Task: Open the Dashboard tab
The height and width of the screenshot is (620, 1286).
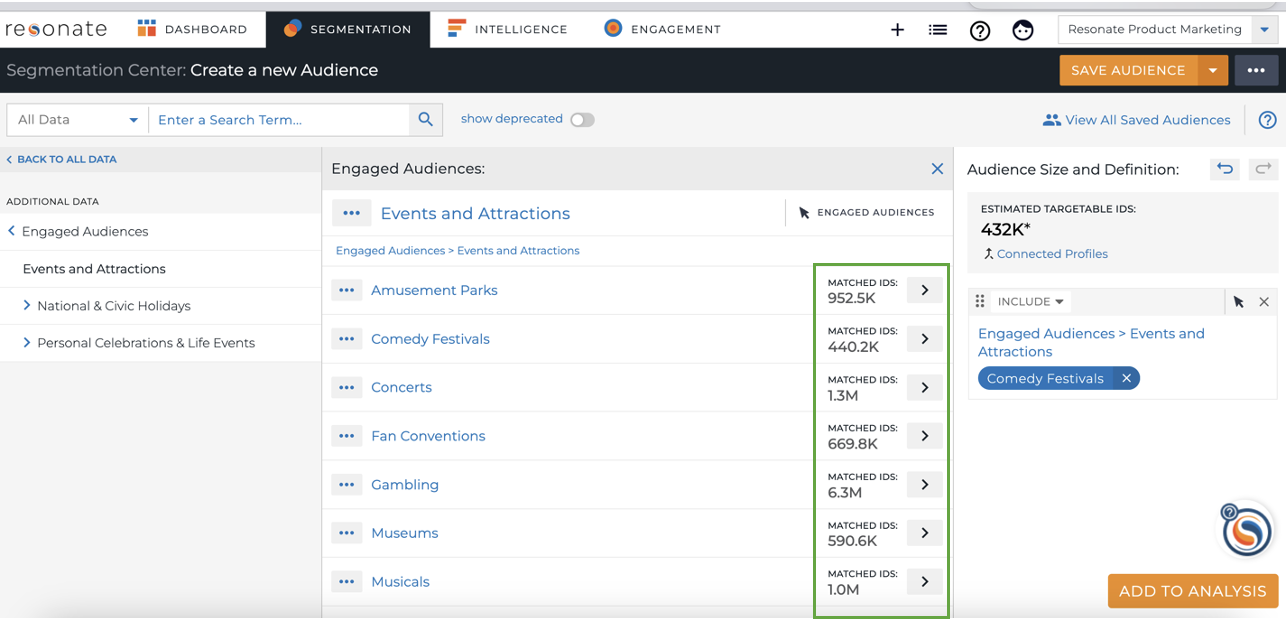Action: coord(192,29)
